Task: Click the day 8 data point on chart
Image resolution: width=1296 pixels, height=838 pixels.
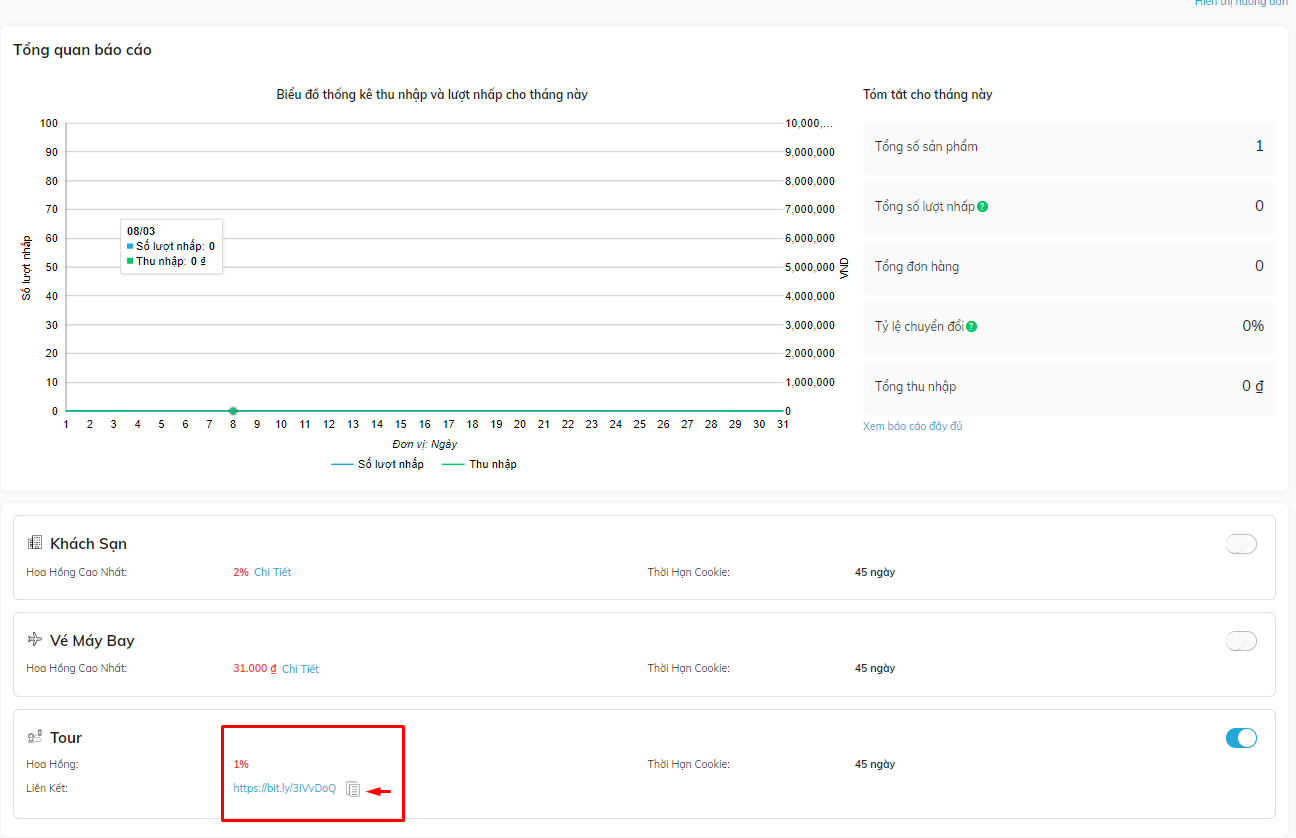Action: pyautogui.click(x=233, y=411)
